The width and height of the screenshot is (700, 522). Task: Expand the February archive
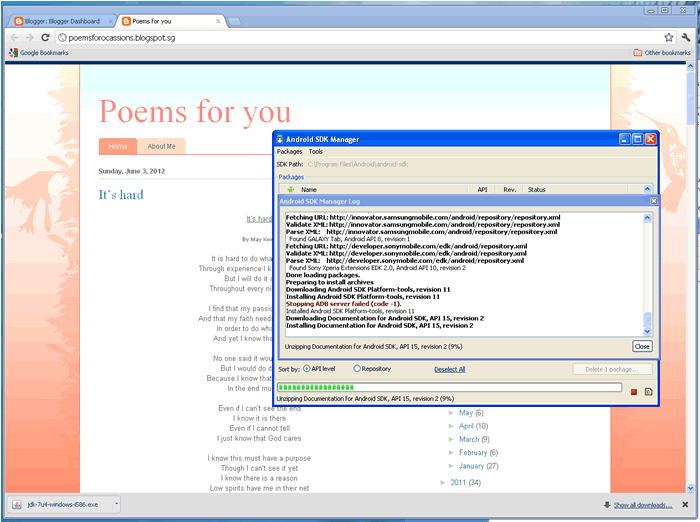[x=451, y=452]
